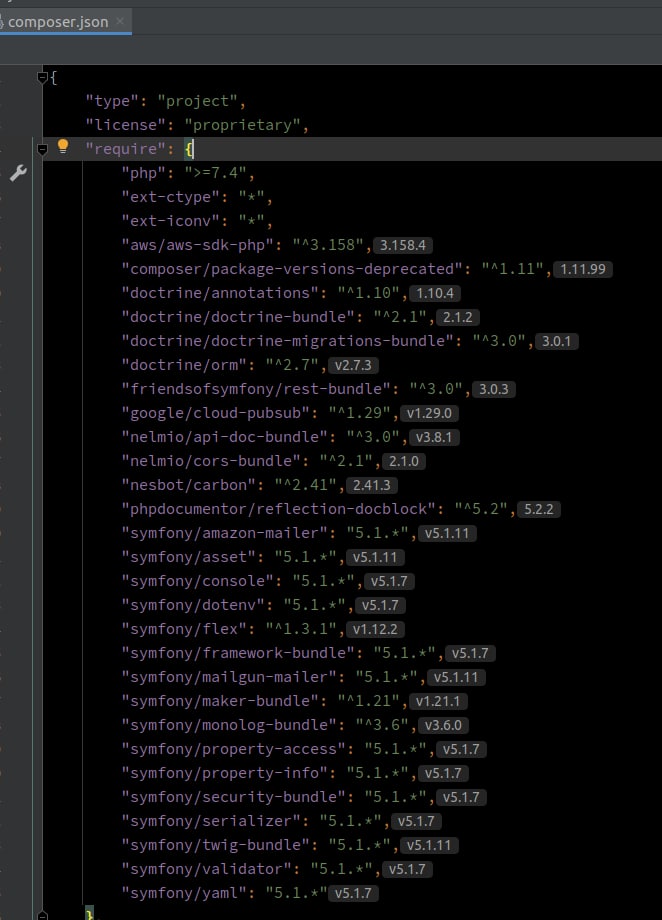Click the 5.2.2 reflection-docblock version badge
This screenshot has height=920, width=662.
point(539,509)
